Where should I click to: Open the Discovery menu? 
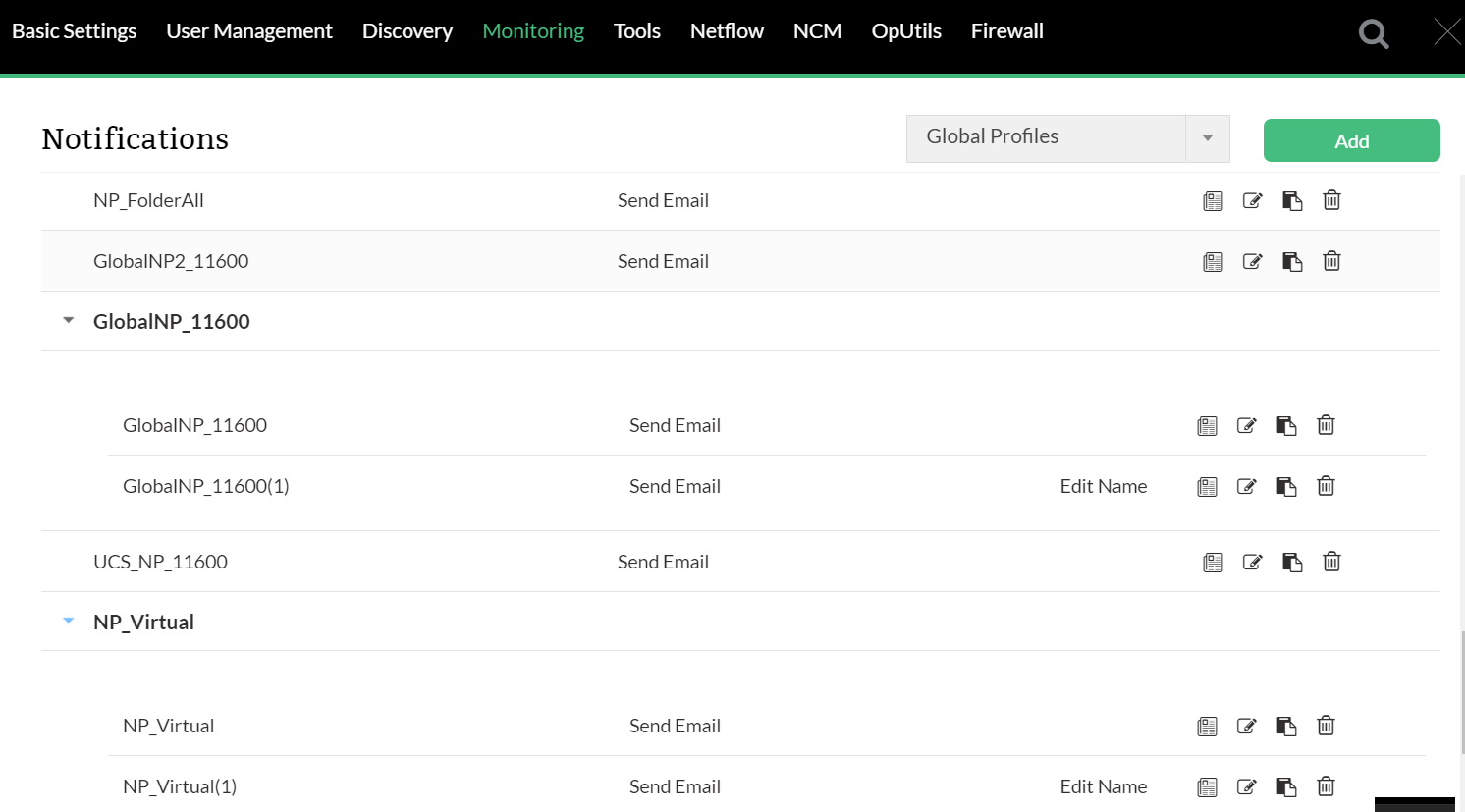(x=407, y=31)
